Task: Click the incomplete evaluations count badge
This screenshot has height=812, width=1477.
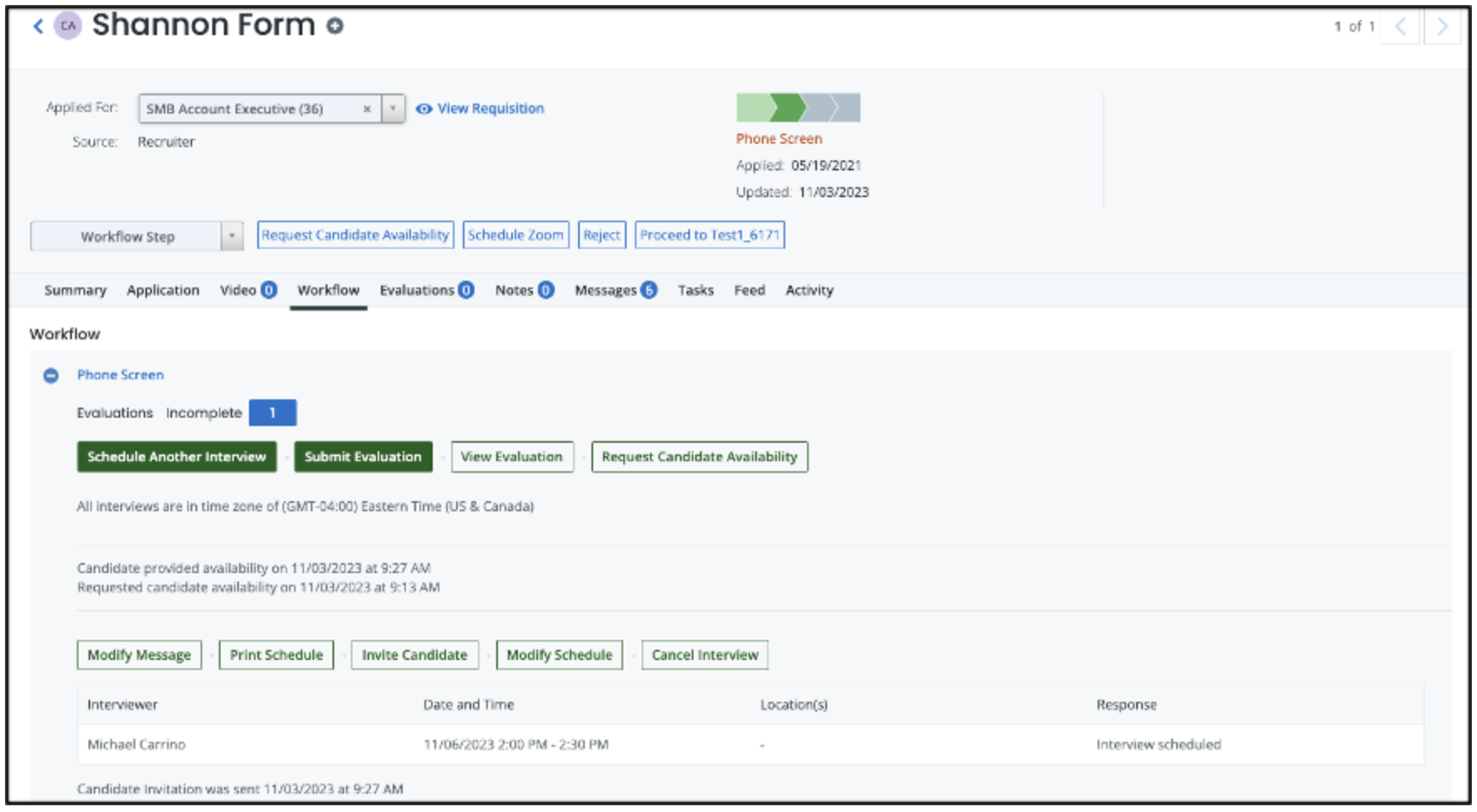Action: click(272, 413)
